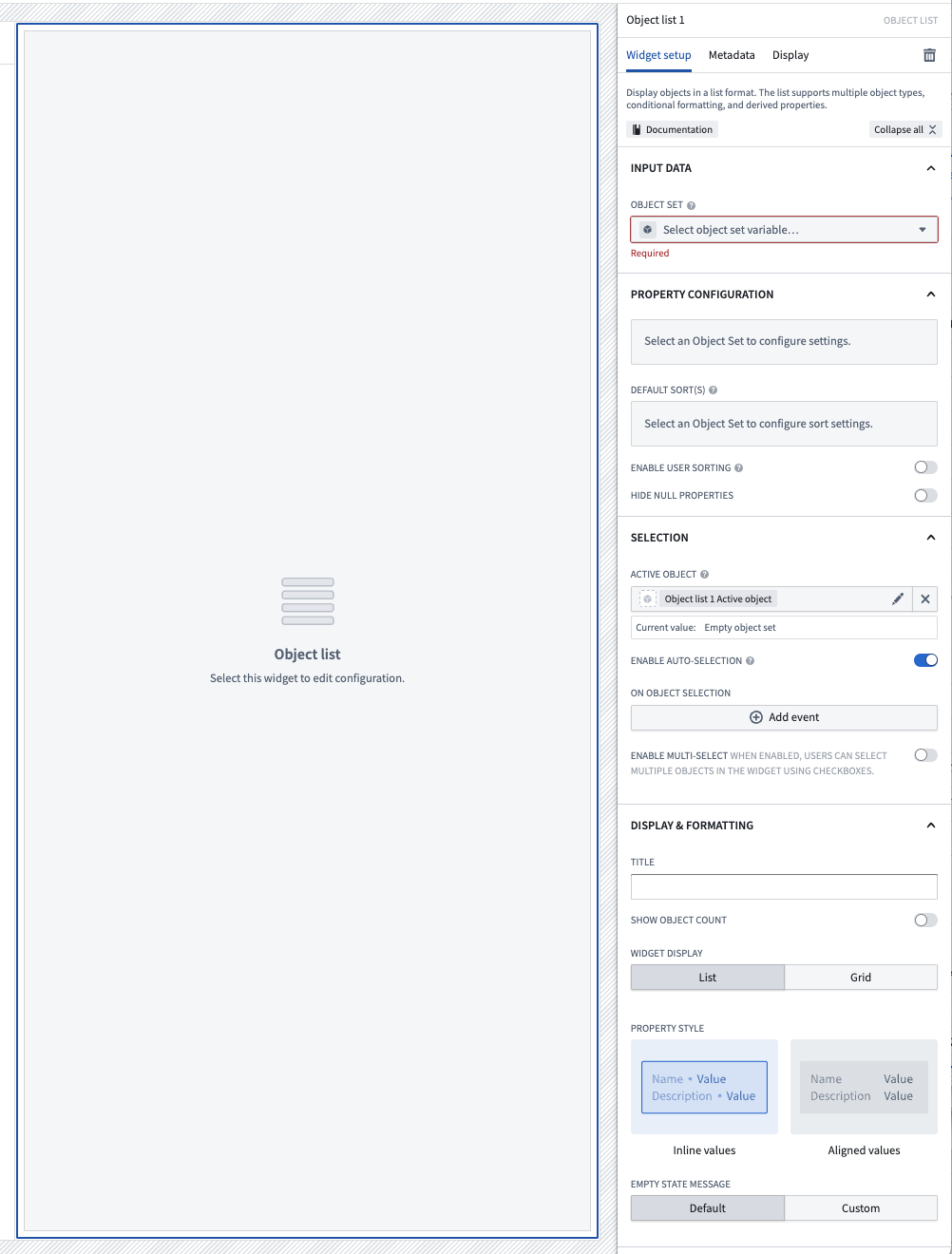
Task: Collapse the Property Configuration section
Action: tap(931, 294)
